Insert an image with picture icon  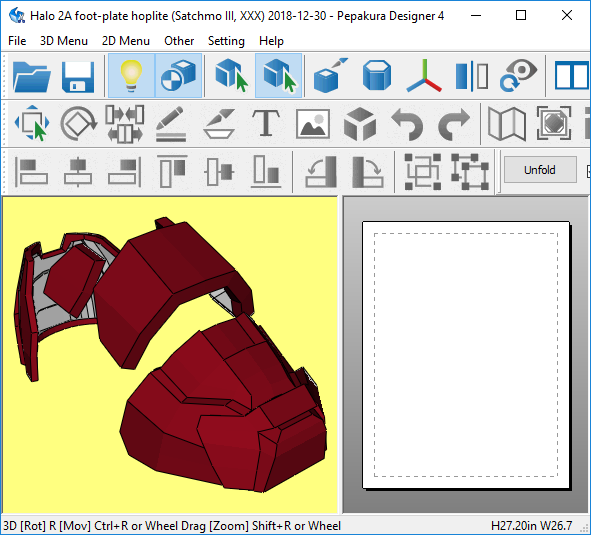[313, 123]
